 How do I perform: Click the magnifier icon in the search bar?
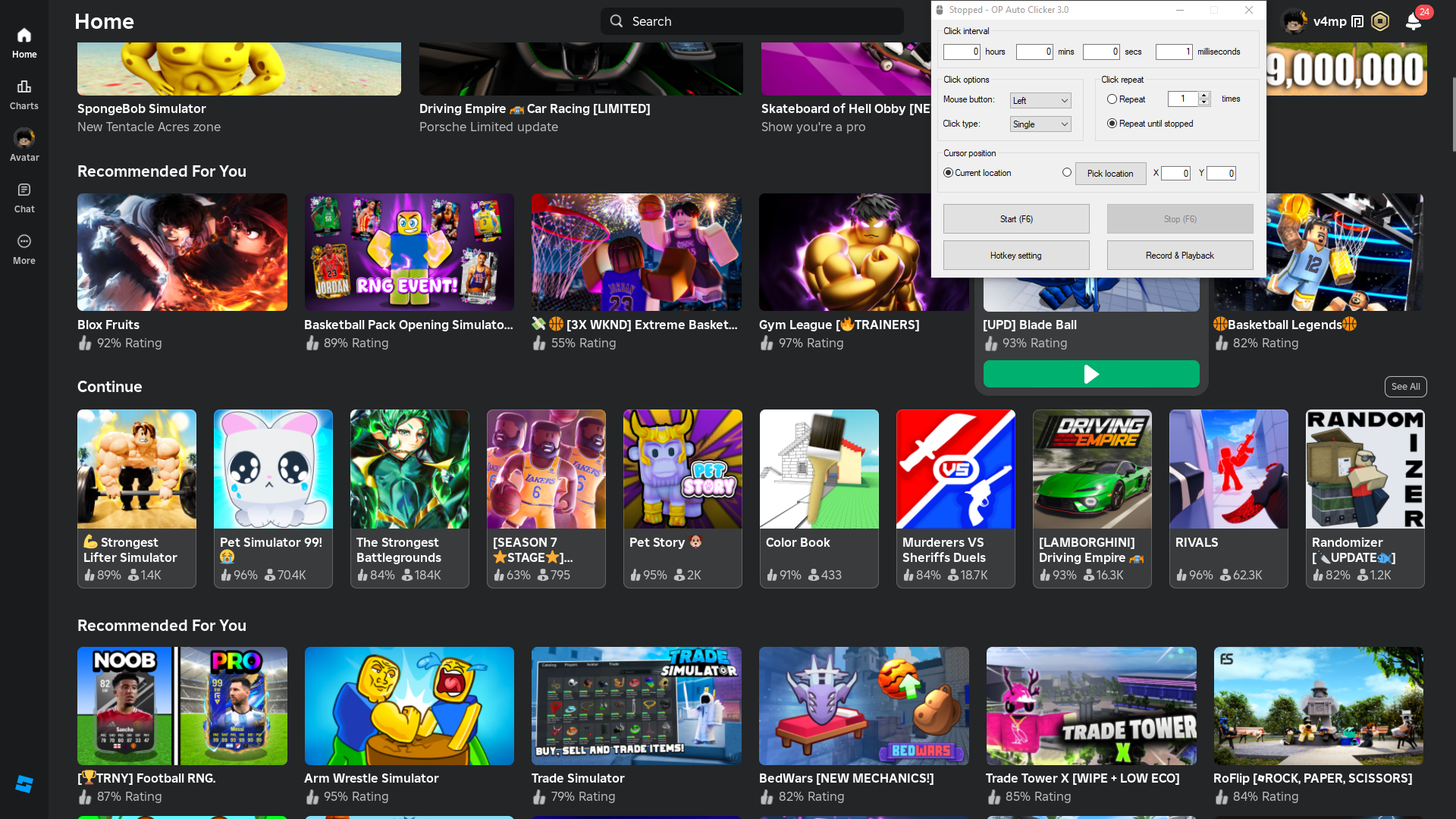click(x=617, y=21)
